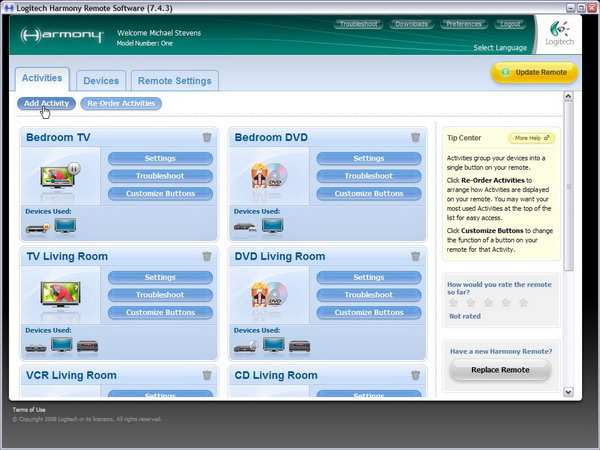Click the TV device icon in DVD Living Room
600x450 pixels.
[274, 345]
